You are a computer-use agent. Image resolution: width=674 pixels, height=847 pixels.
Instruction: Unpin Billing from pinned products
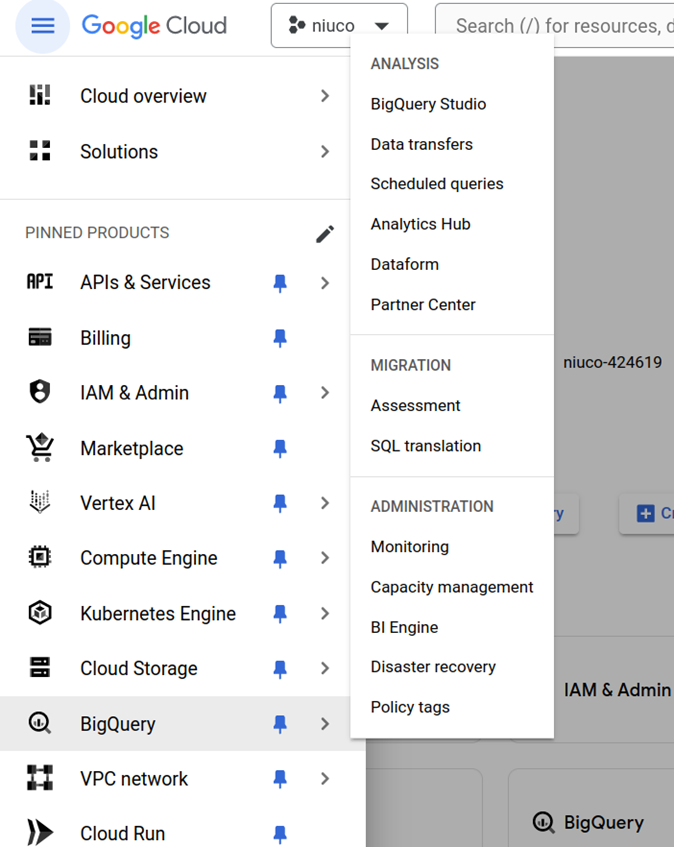tap(280, 338)
